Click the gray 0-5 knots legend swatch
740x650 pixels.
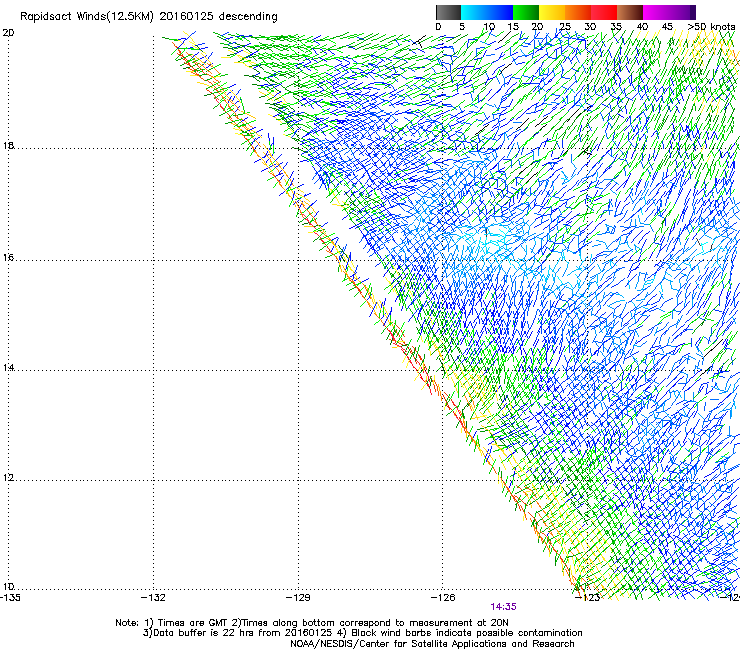[448, 12]
